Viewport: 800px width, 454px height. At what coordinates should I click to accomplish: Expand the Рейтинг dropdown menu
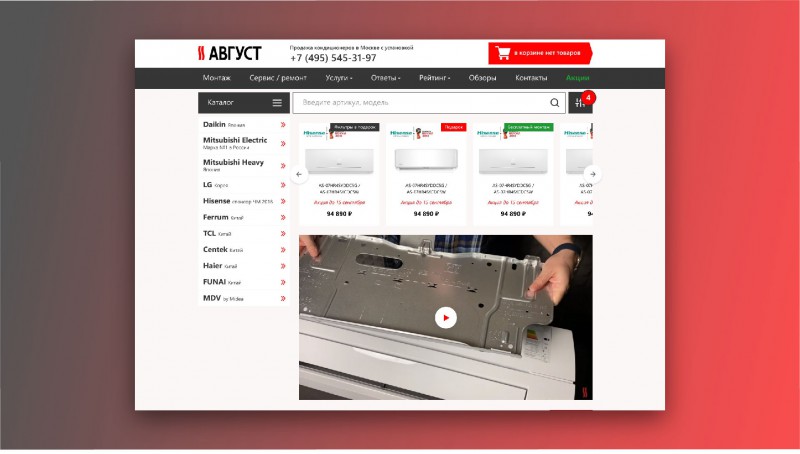point(434,78)
